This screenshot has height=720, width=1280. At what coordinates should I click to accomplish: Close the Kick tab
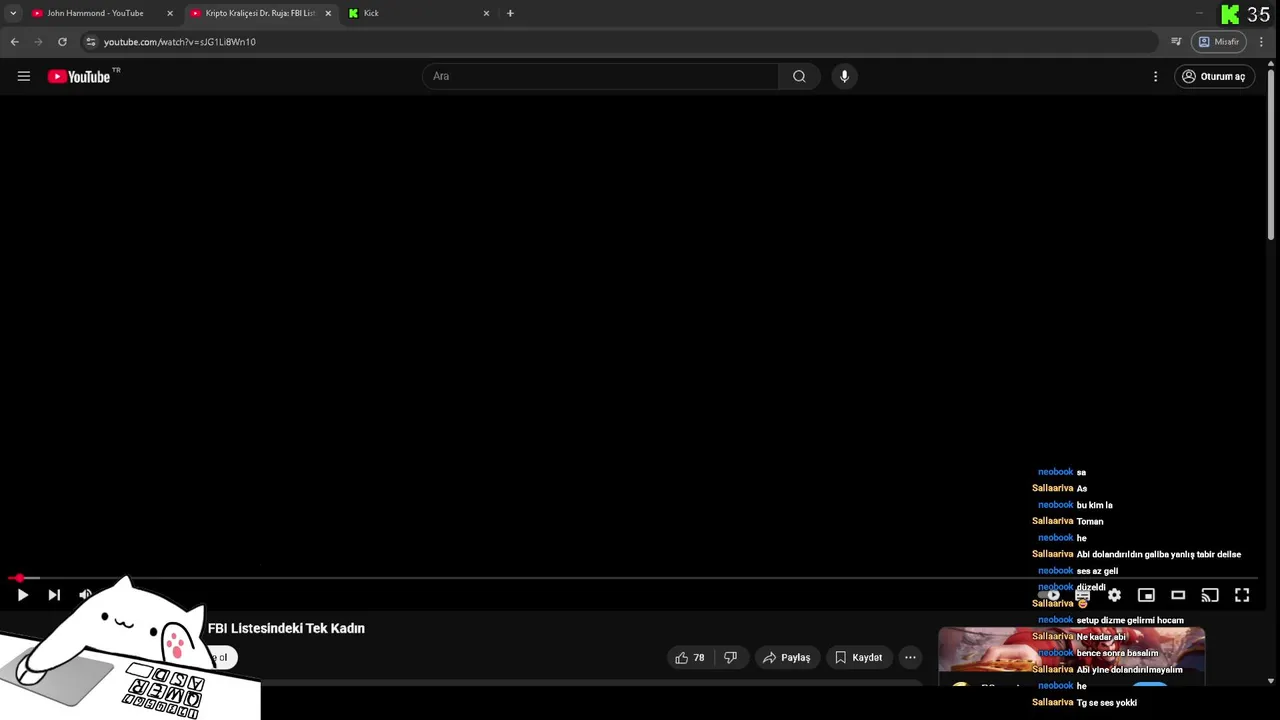click(x=487, y=13)
